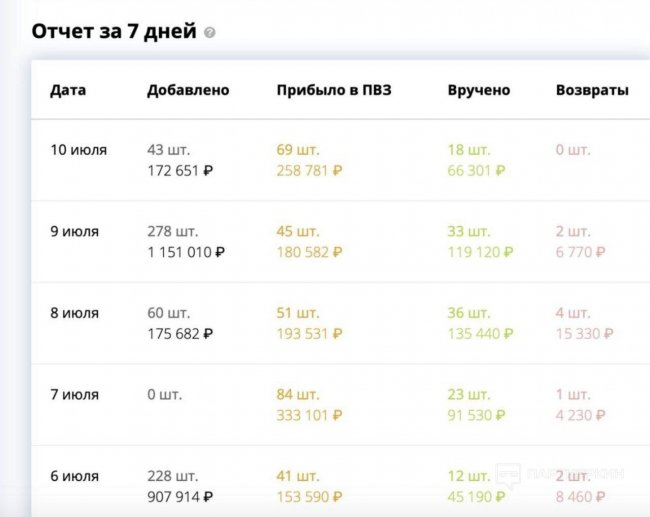650x517 pixels.
Task: Click the 333 101 ₽ arrived amount
Action: pos(310,415)
